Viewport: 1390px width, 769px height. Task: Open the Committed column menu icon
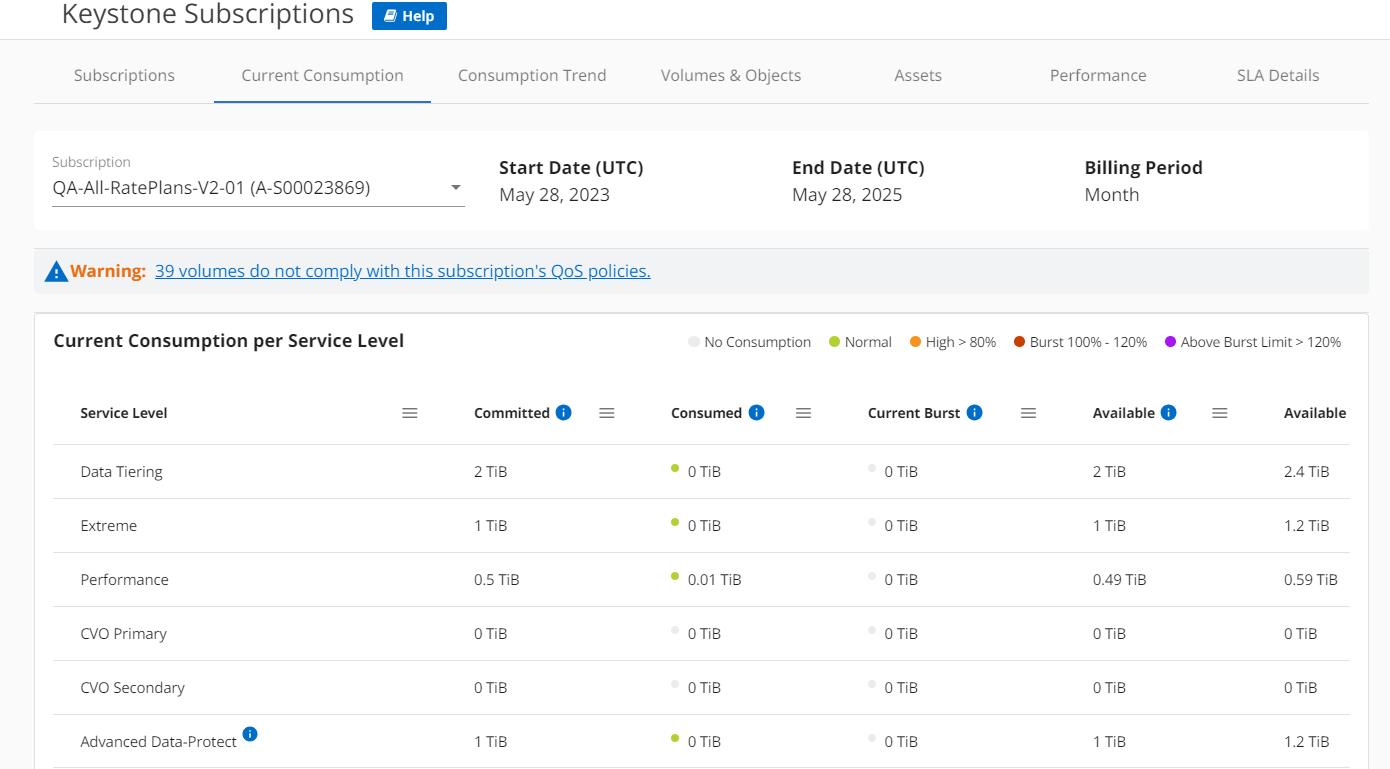(607, 413)
